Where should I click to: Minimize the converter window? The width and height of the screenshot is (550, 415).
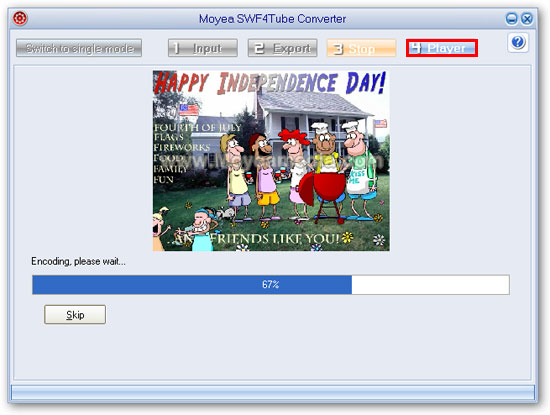click(x=511, y=18)
